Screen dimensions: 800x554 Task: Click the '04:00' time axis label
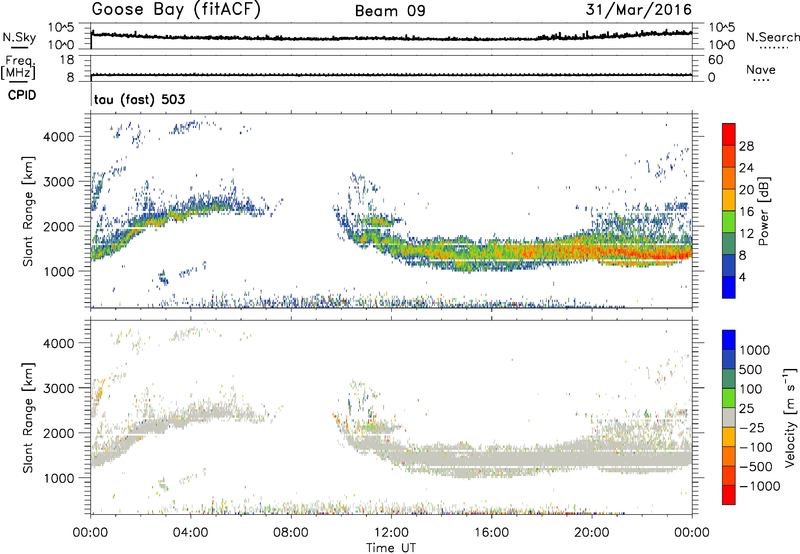point(190,533)
